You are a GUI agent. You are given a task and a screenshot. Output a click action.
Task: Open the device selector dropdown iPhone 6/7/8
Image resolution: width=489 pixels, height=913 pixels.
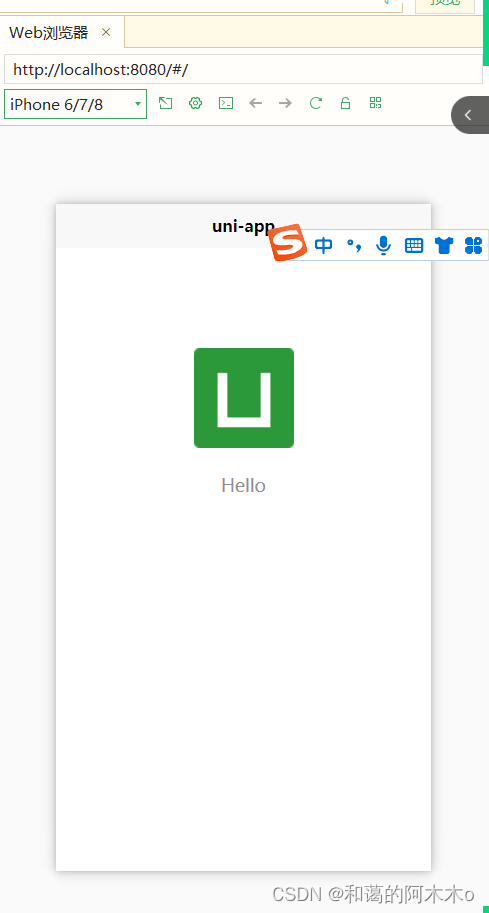tap(75, 104)
